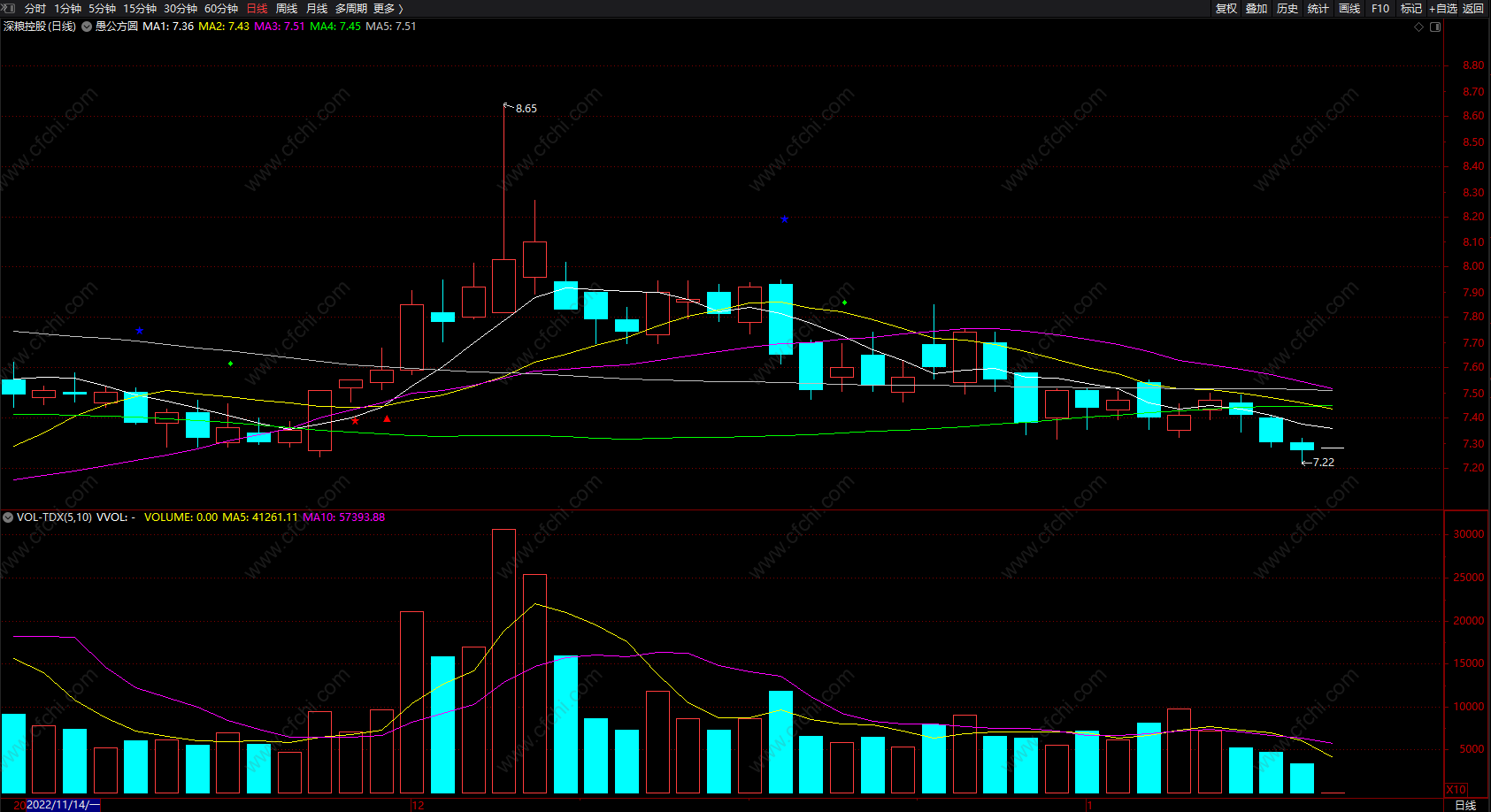This screenshot has height=812, width=1491.
Task: Click the 统计 statistics button
Action: pos(1318,9)
